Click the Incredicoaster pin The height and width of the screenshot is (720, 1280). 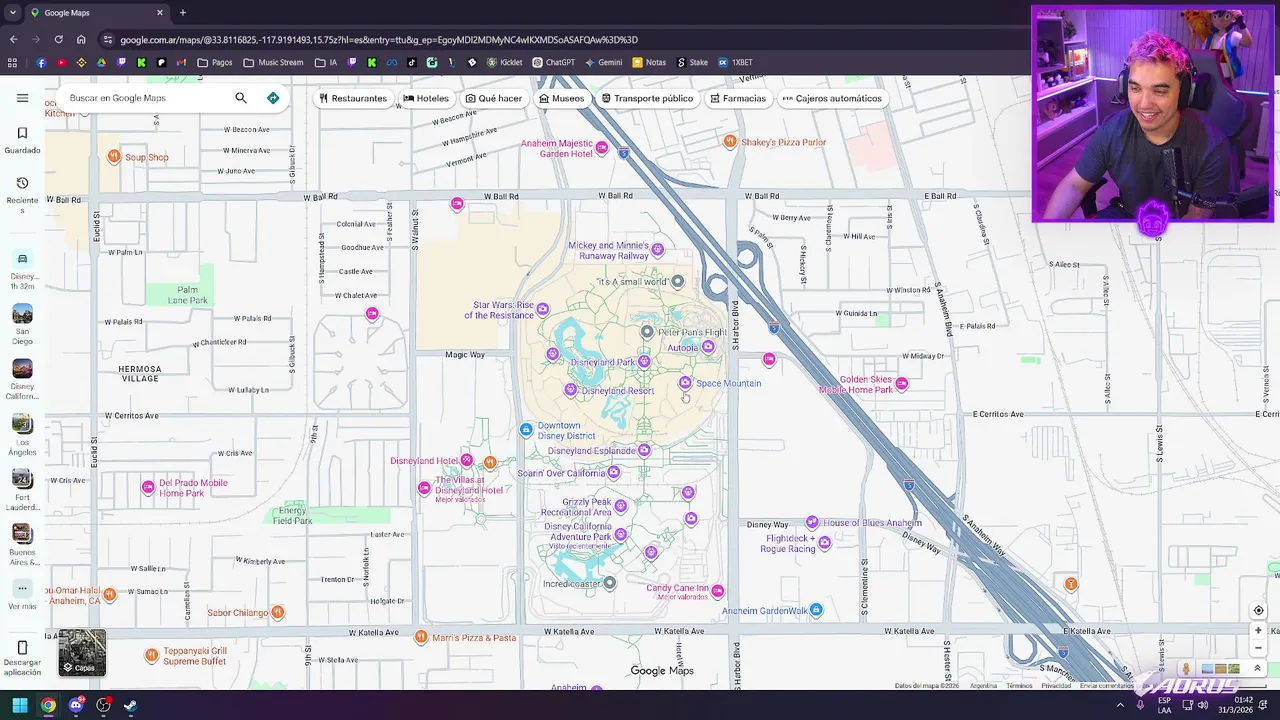609,582
